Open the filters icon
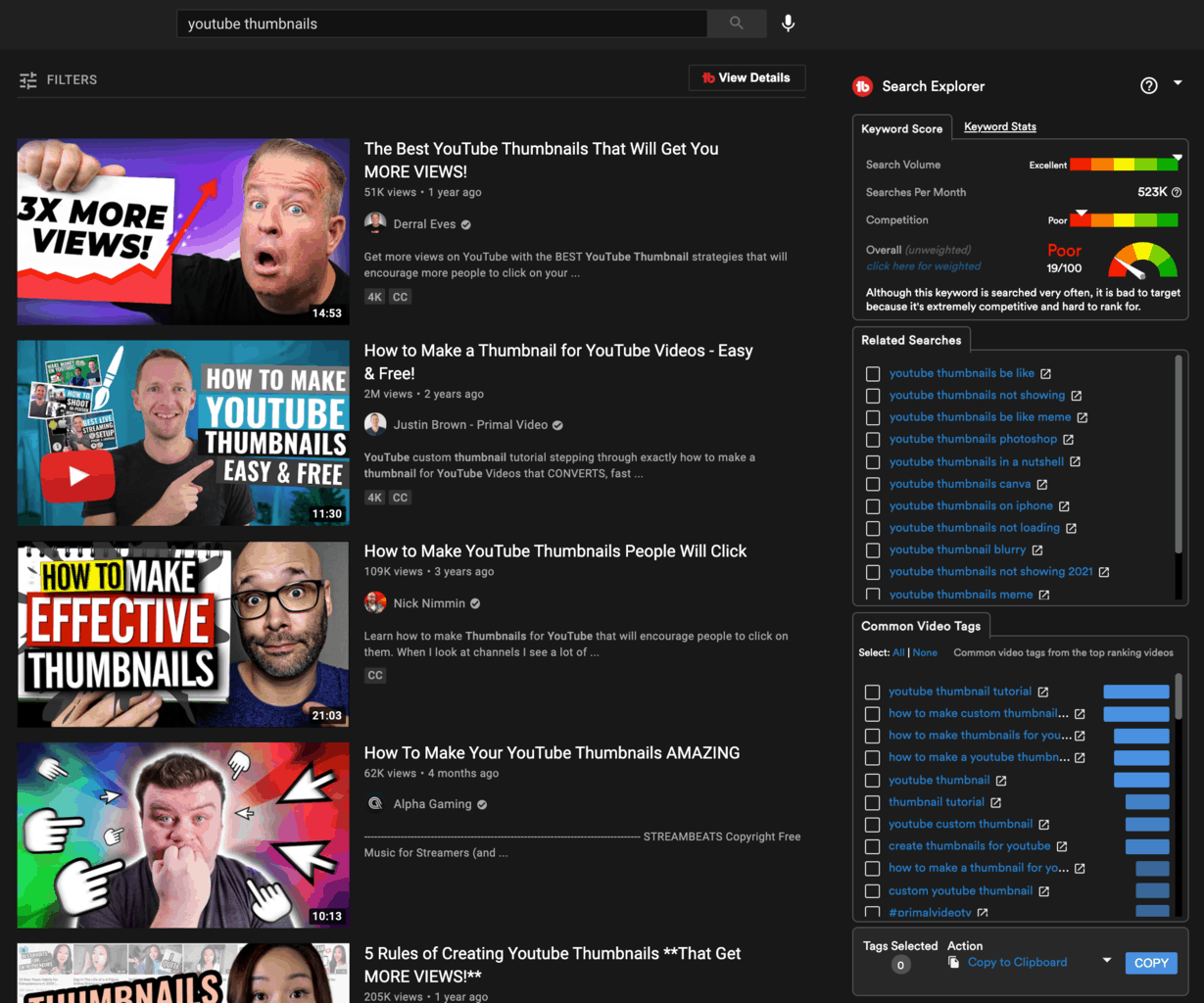Viewport: 1204px width, 1003px height. (x=28, y=80)
